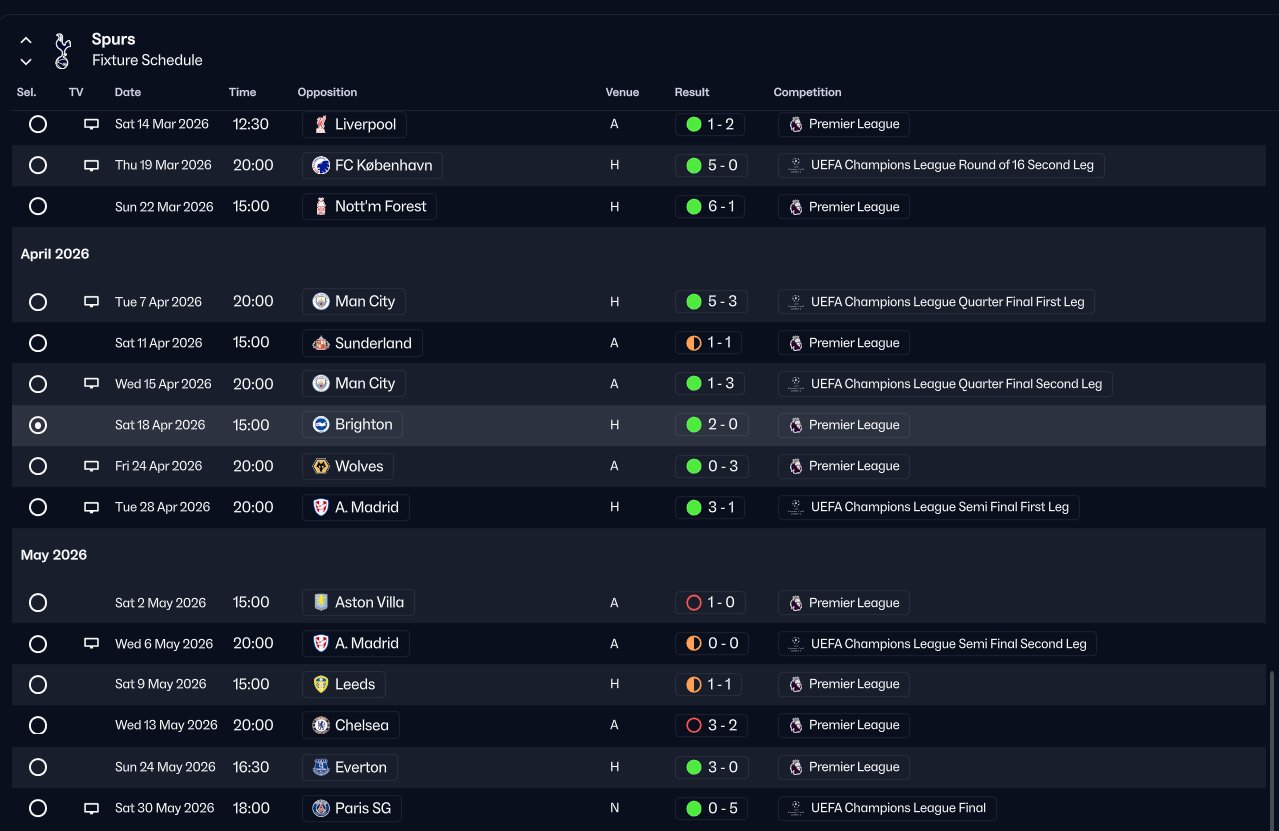Click the down chevron beside Spurs
Screen dimensions: 1279x831
[26, 61]
